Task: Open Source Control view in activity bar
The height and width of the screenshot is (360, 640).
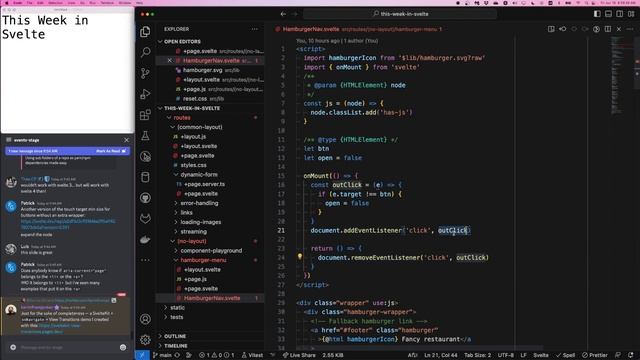Action: (x=145, y=73)
